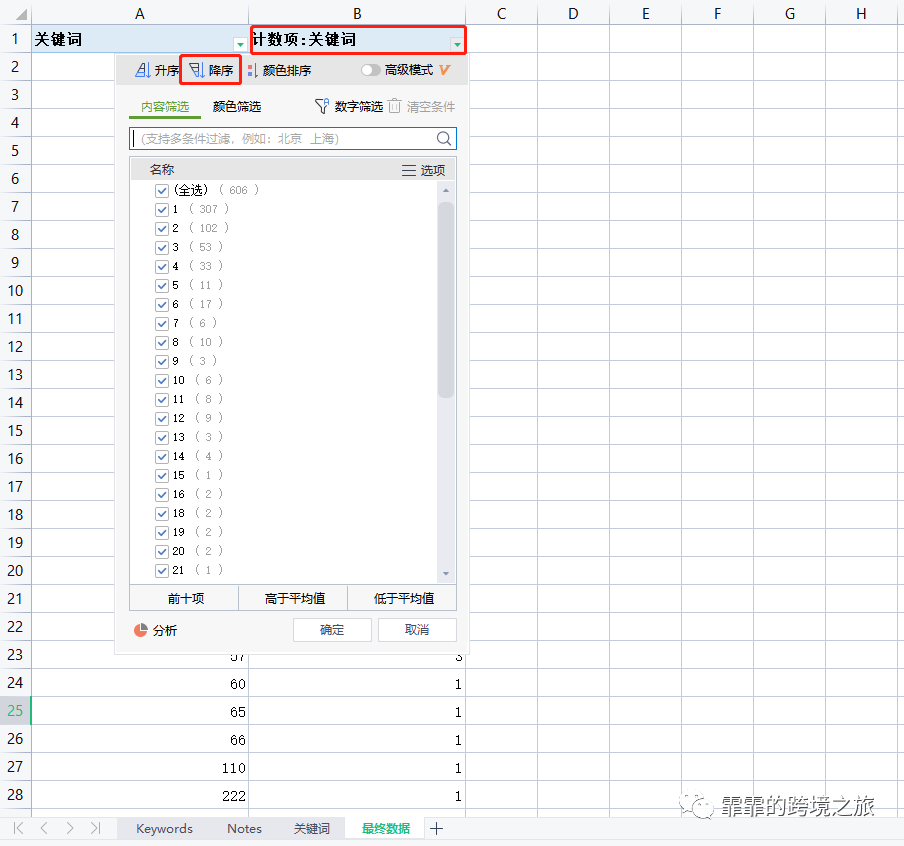Click cell containing 65
The image size is (904, 846).
[140, 712]
